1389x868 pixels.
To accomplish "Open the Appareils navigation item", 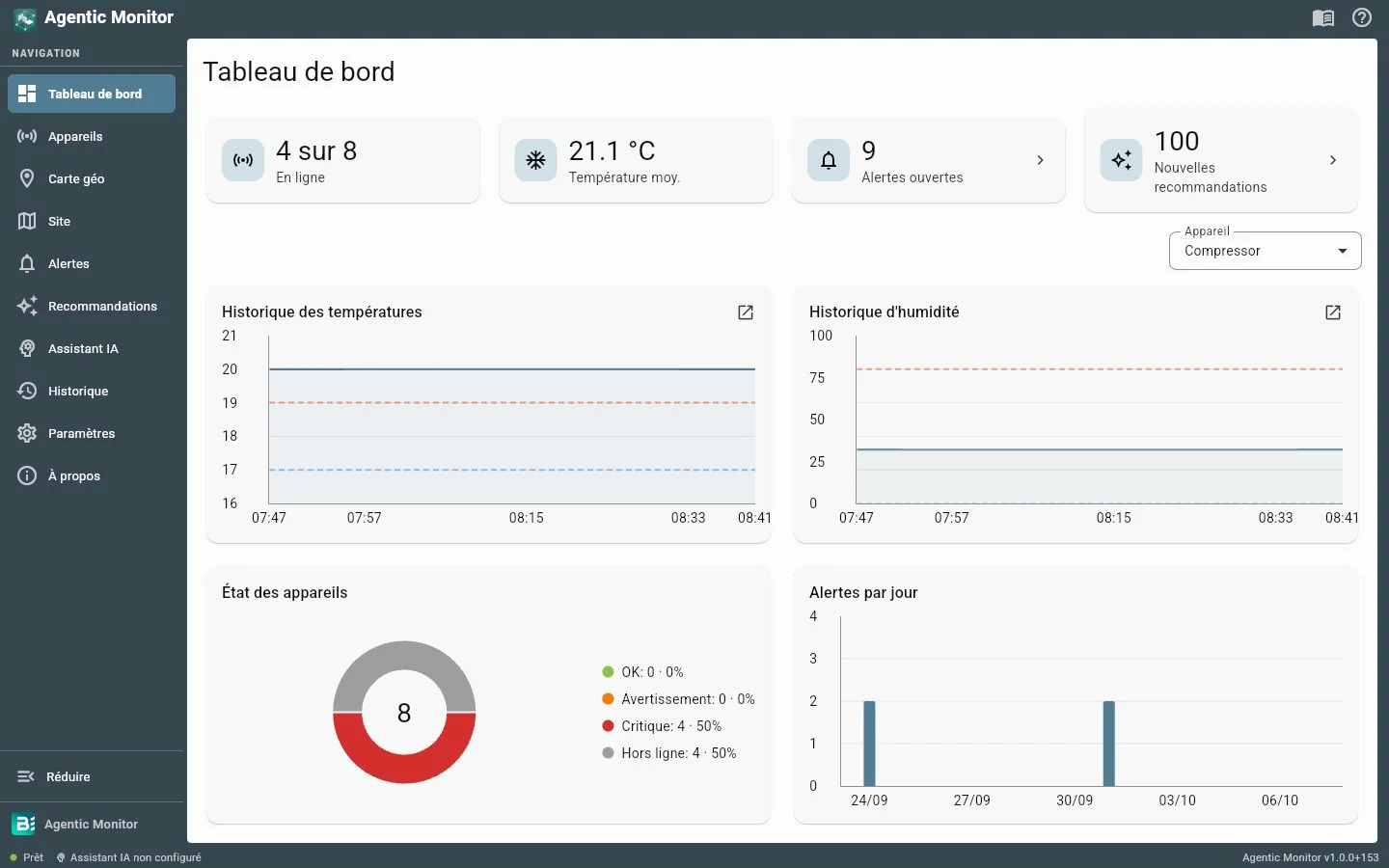I will (x=92, y=136).
